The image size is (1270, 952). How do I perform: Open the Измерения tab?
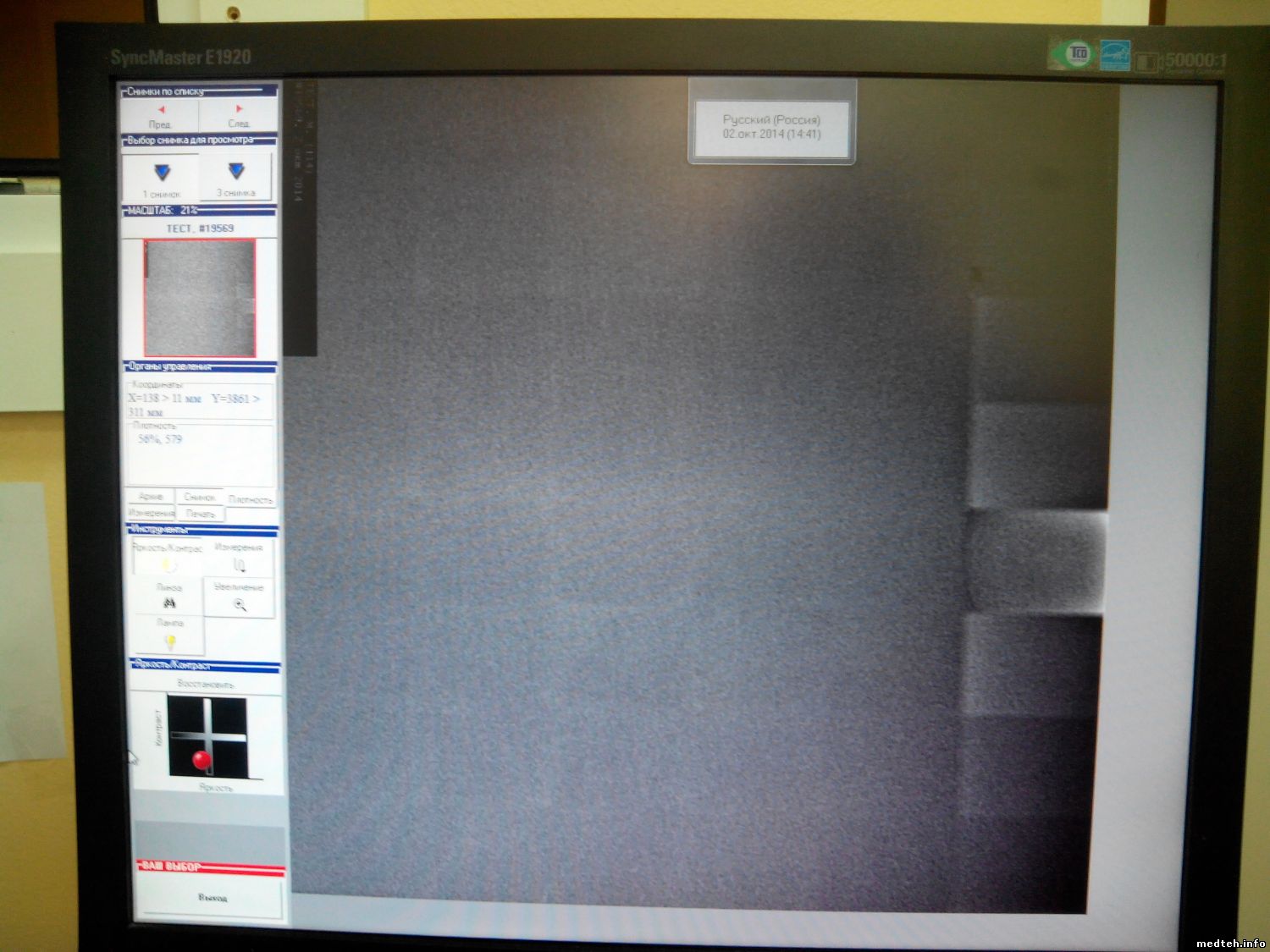coord(152,513)
